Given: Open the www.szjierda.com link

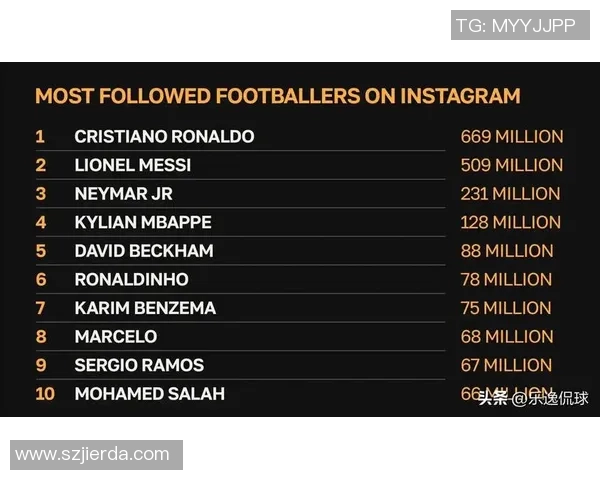Looking at the screenshot, I should tap(93, 454).
